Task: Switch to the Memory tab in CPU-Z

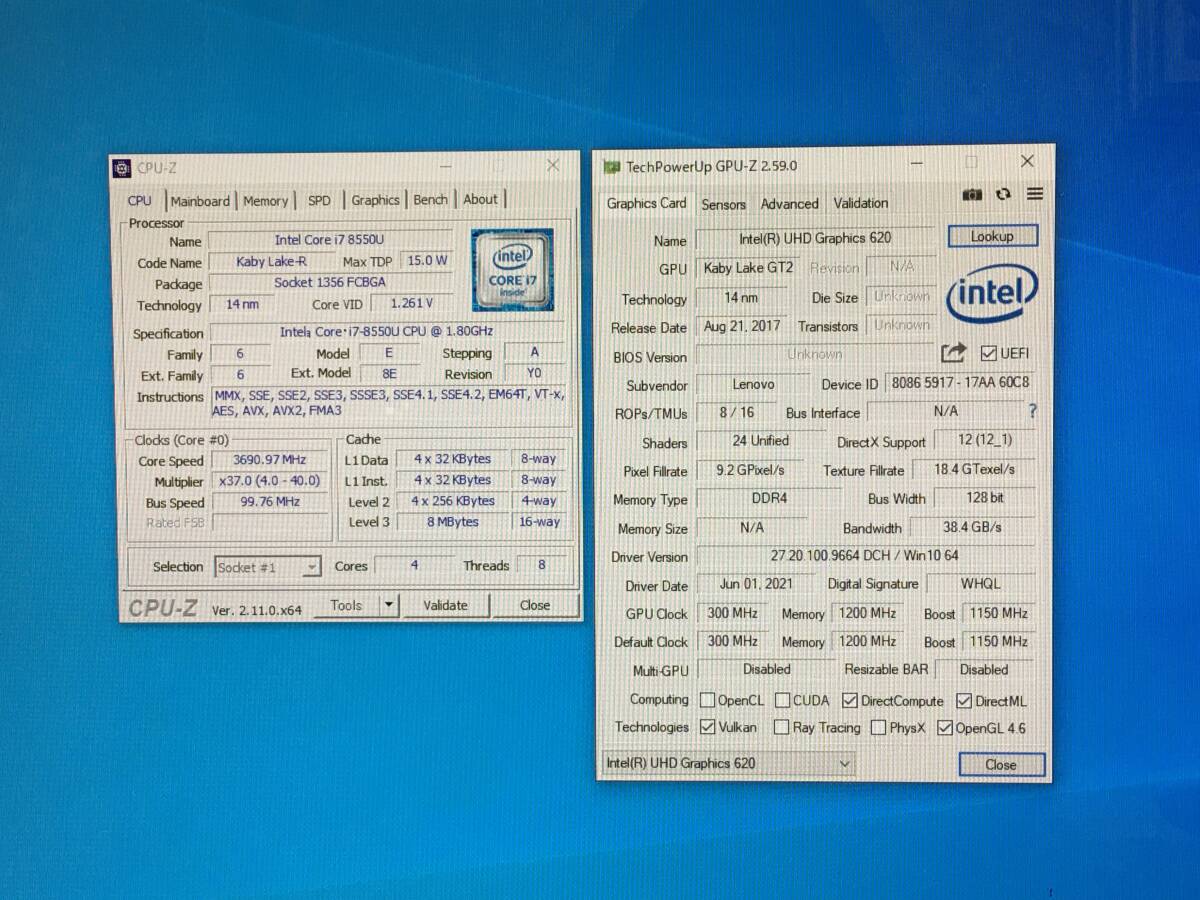Action: [265, 201]
